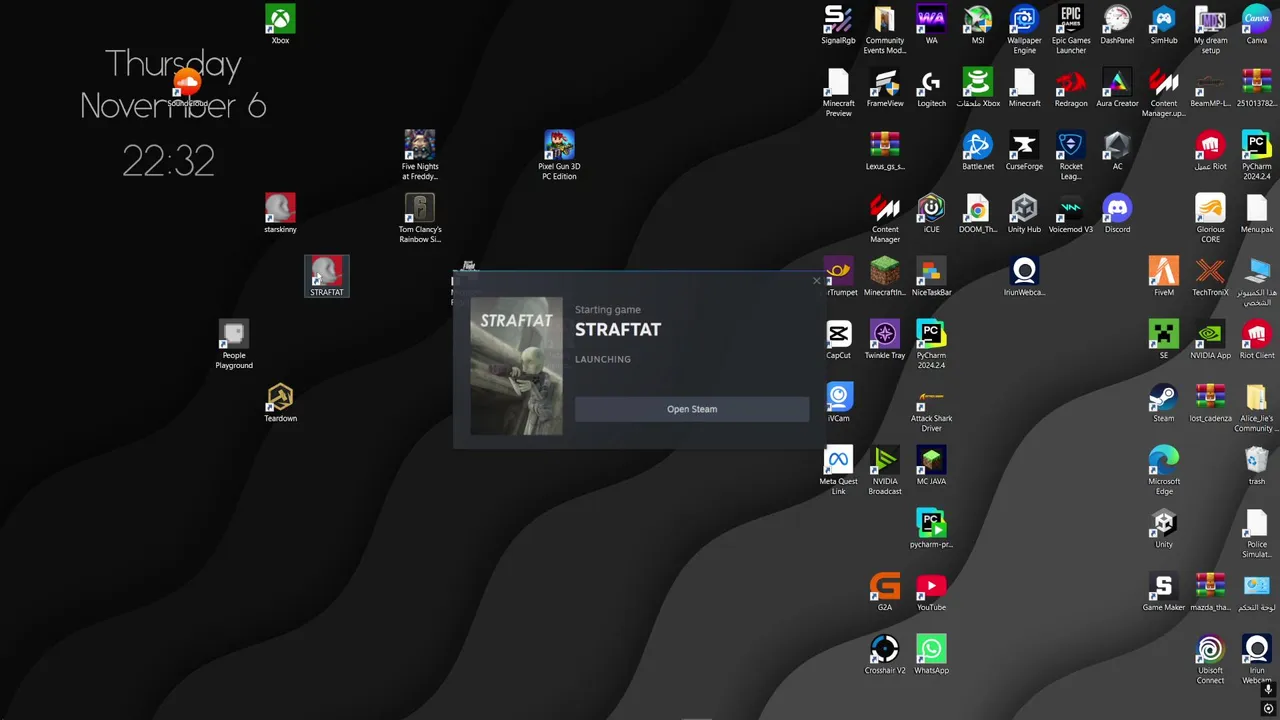The height and width of the screenshot is (720, 1280).
Task: Open Glorious CORE shortcut
Action: (1211, 218)
